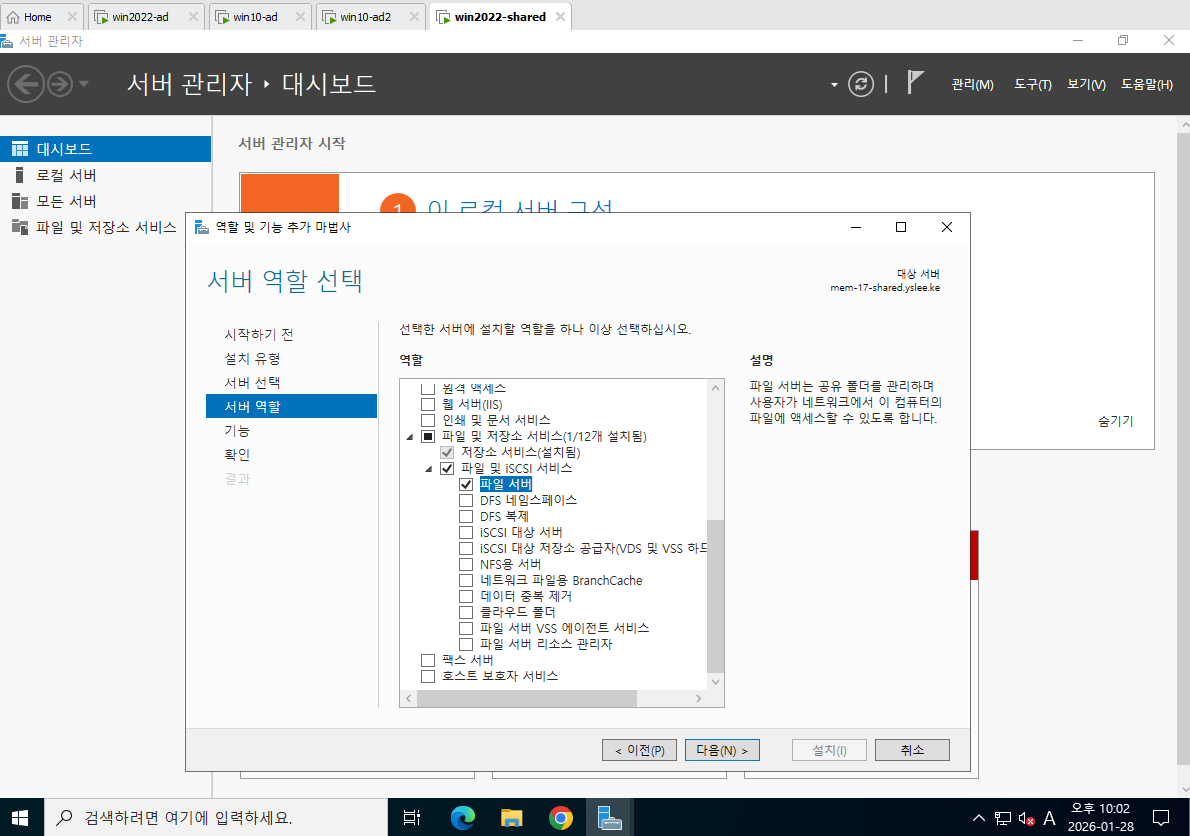Click roles list vertical scrollbar thumb
Screen dimensions: 1190x836
pos(715,596)
